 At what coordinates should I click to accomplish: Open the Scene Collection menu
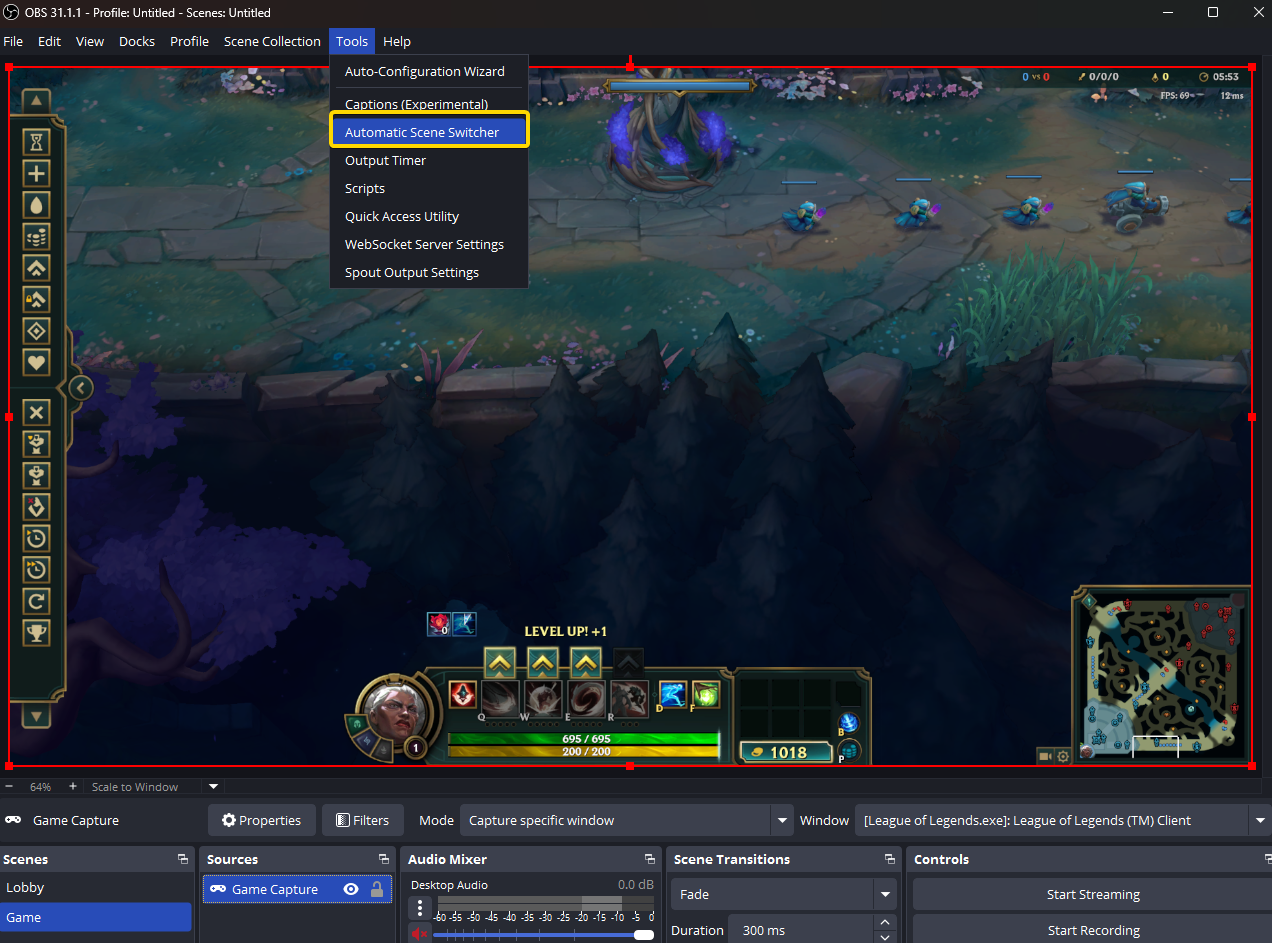click(272, 41)
